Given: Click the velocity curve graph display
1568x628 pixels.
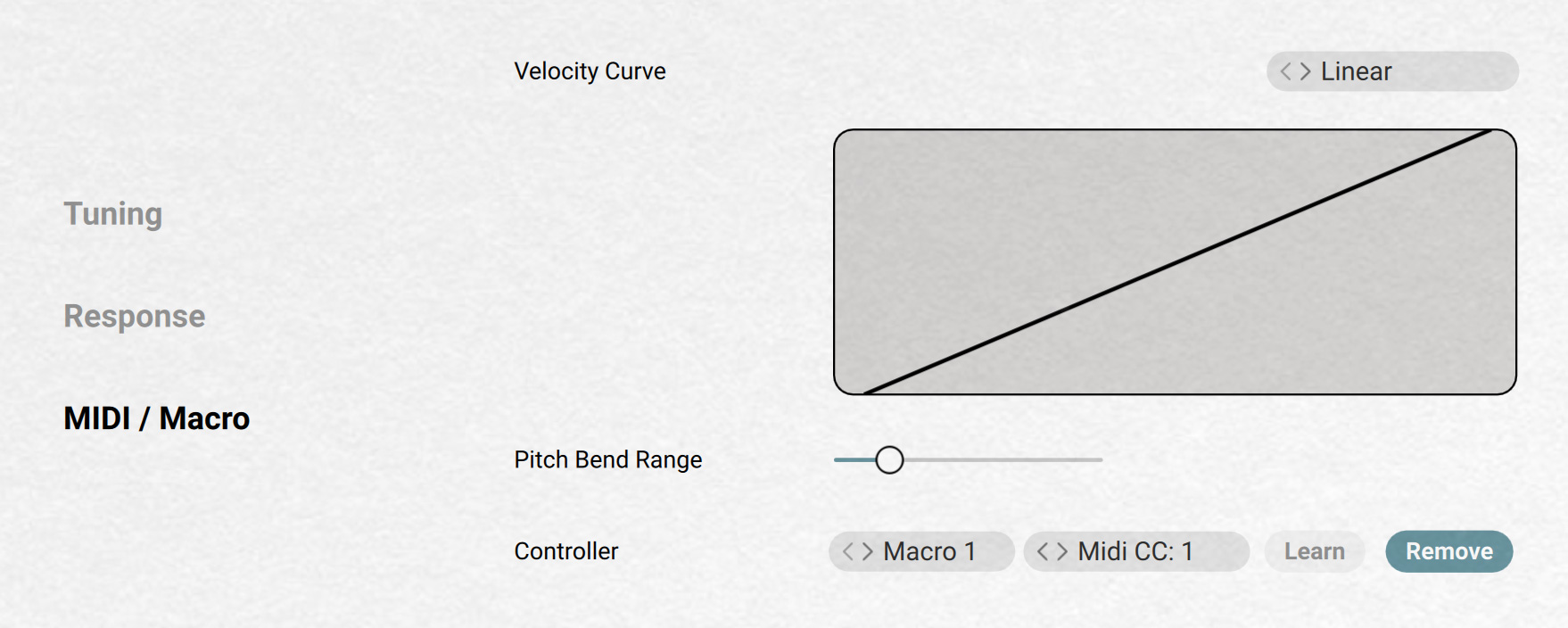Looking at the screenshot, I should click(x=1175, y=262).
